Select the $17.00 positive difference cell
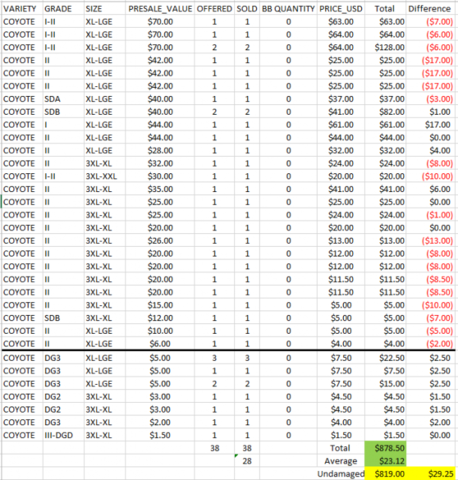Viewport: 458px width, 480px height. click(430, 125)
